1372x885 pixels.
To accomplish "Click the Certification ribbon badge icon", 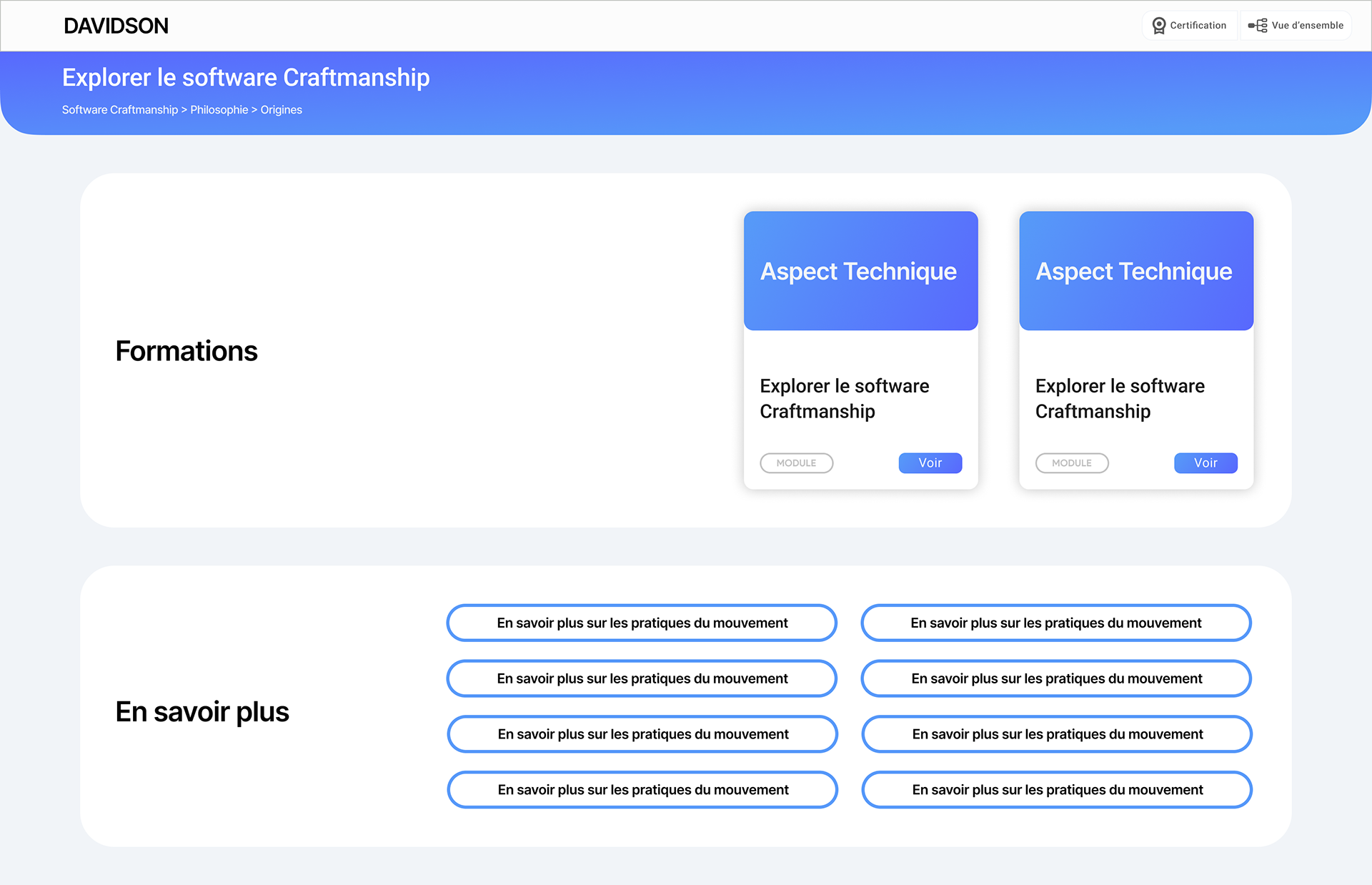I will pyautogui.click(x=1158, y=26).
